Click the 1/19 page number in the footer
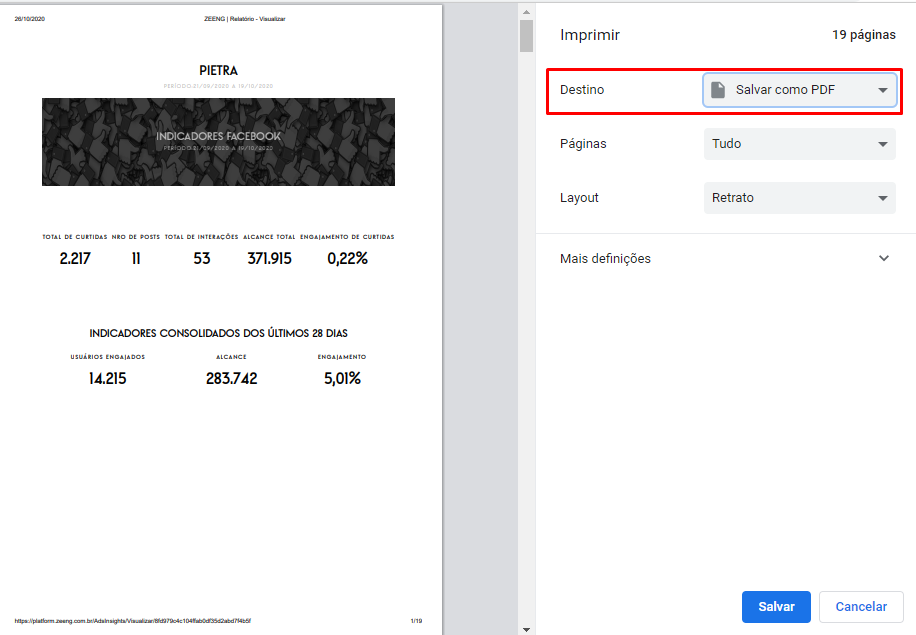Viewport: 916px width, 635px height. point(416,621)
